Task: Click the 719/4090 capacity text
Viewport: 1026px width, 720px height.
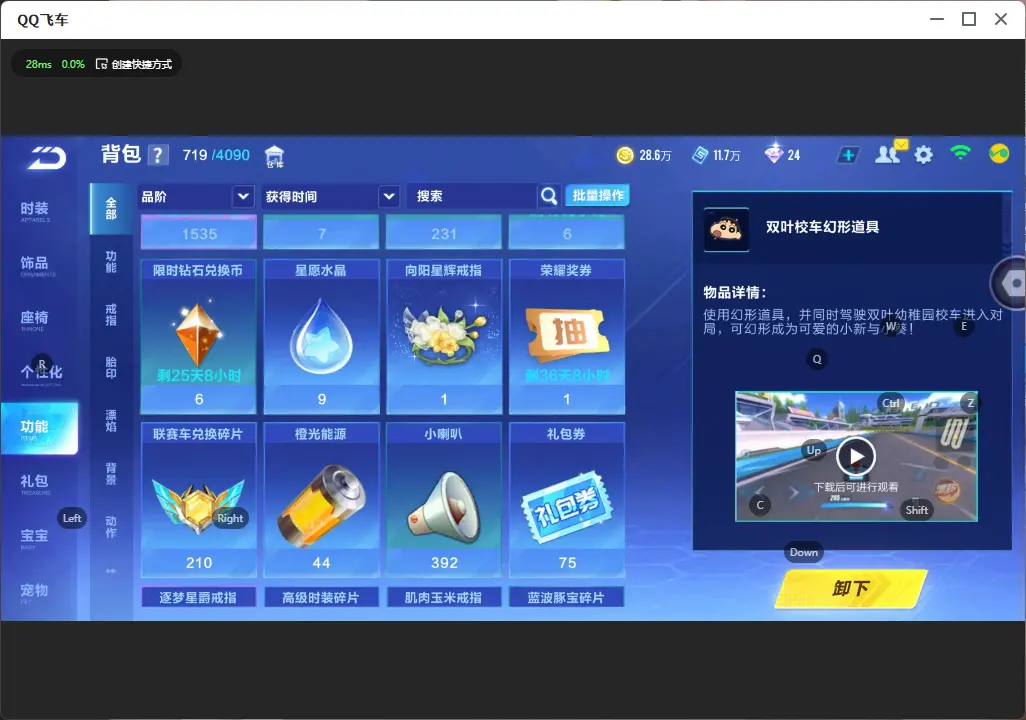Action: click(216, 155)
